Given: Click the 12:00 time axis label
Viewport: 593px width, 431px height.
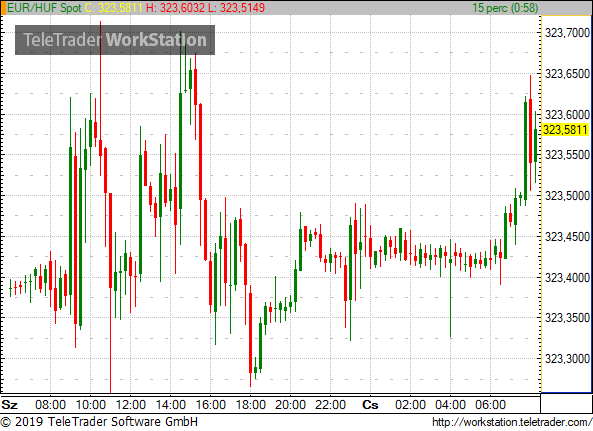Looking at the screenshot, I should click(x=130, y=405).
